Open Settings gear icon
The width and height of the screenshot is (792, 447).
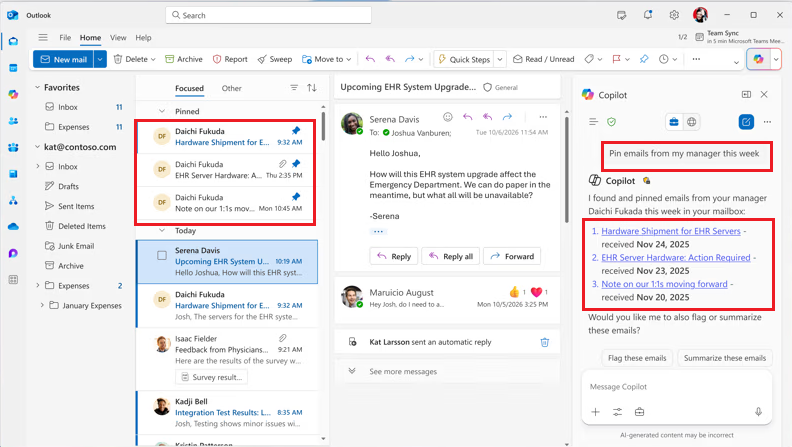coord(674,15)
